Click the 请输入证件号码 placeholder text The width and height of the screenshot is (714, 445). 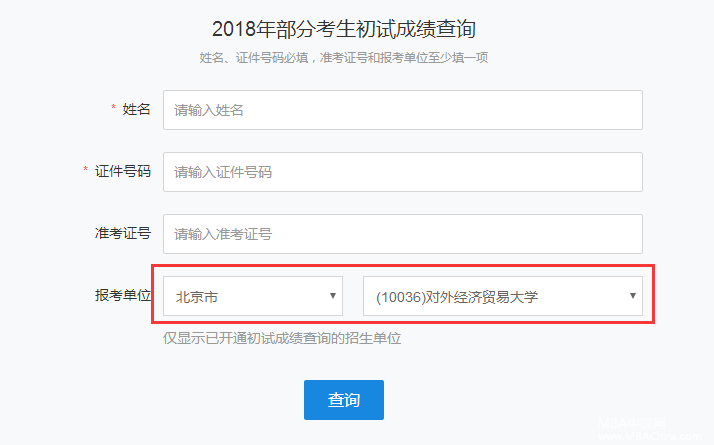tap(223, 172)
